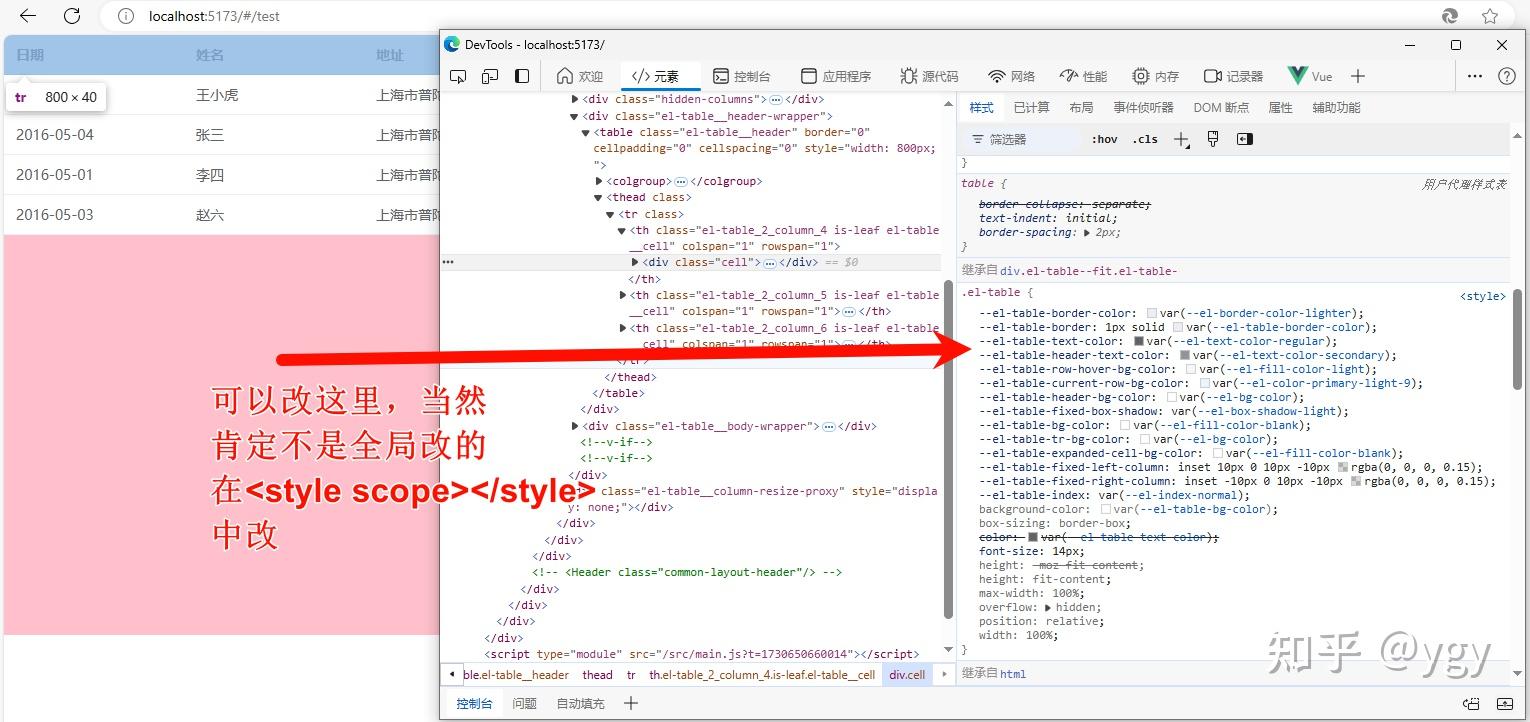The image size is (1530, 722).
Task: Toggle the :hov element state panel
Action: click(x=1104, y=139)
